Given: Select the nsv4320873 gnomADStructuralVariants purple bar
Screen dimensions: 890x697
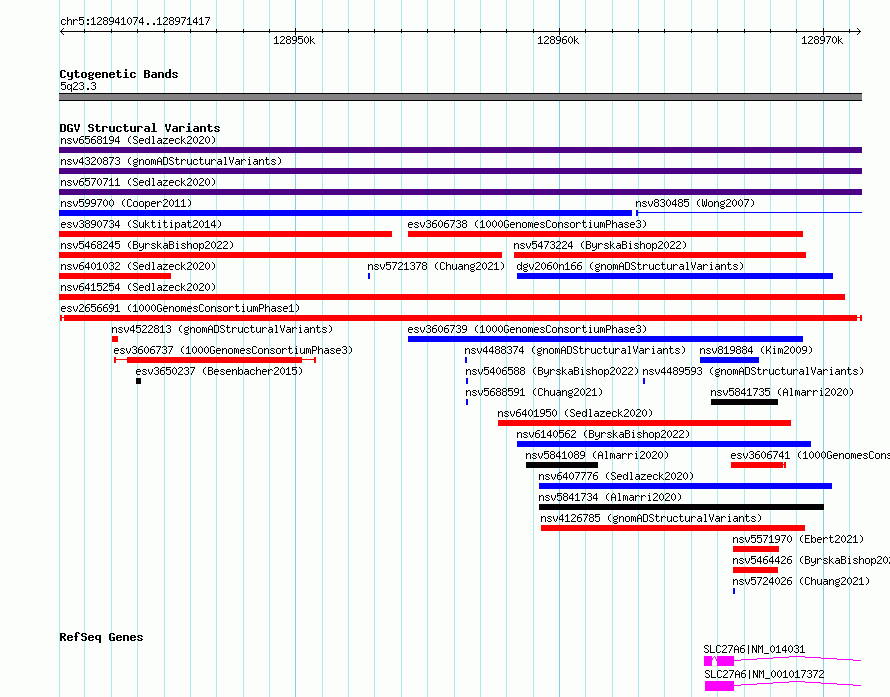Looking at the screenshot, I should click(x=460, y=171).
